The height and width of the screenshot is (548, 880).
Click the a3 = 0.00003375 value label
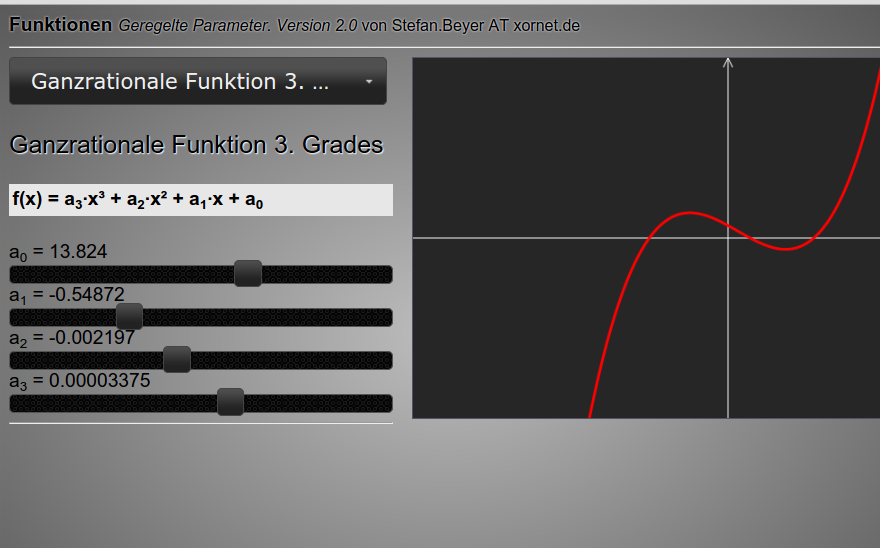point(80,381)
